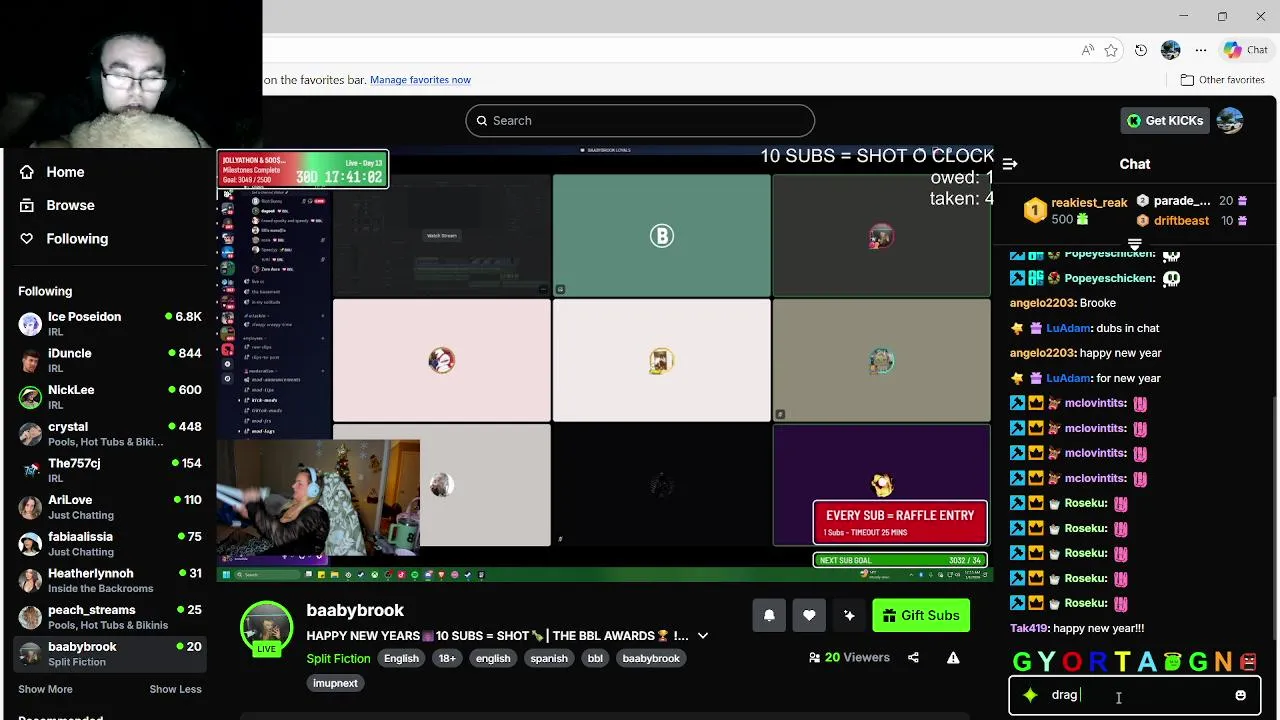Open Kick account avatar menu

point(1230,120)
